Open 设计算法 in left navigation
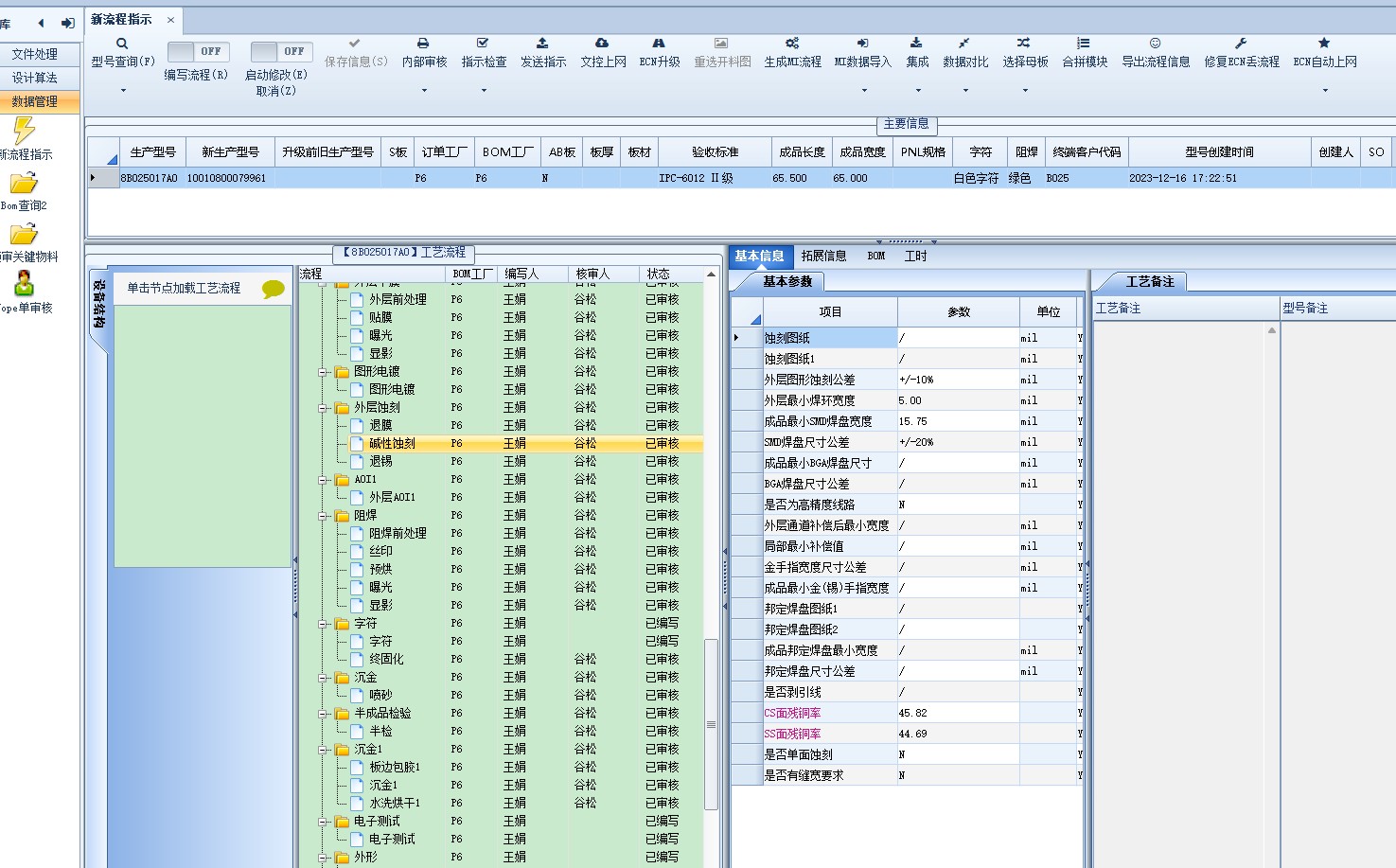1396x868 pixels. click(35, 78)
